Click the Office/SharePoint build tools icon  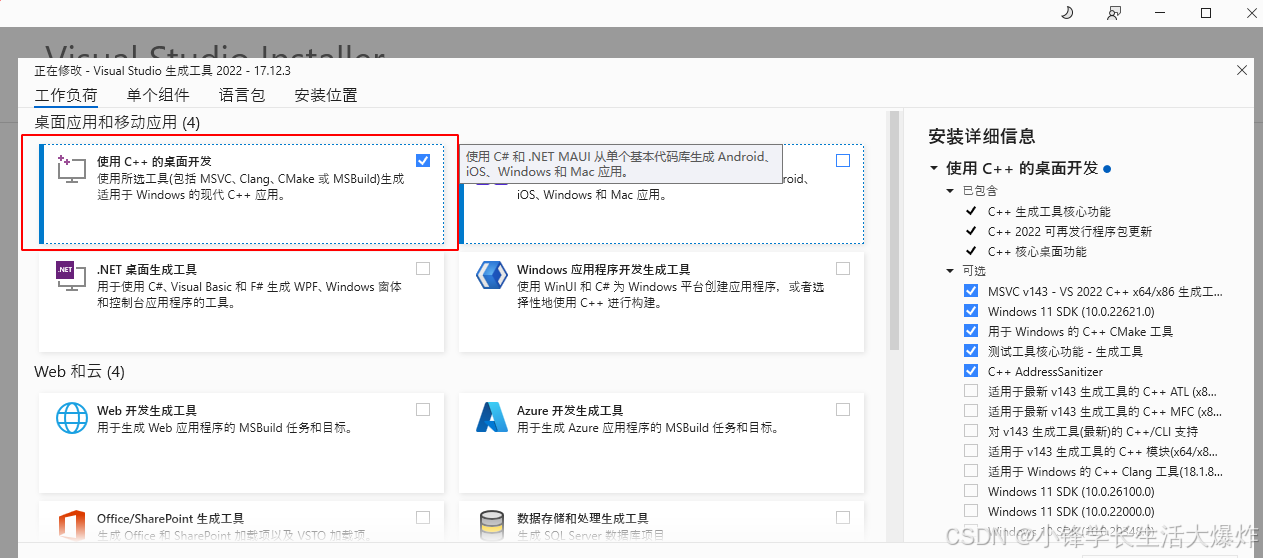[71, 524]
